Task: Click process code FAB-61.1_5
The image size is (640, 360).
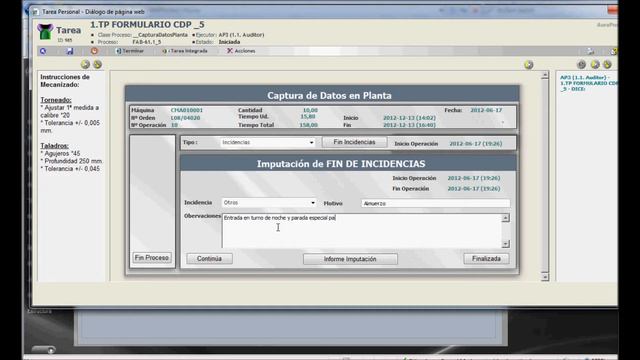Action: tap(147, 42)
